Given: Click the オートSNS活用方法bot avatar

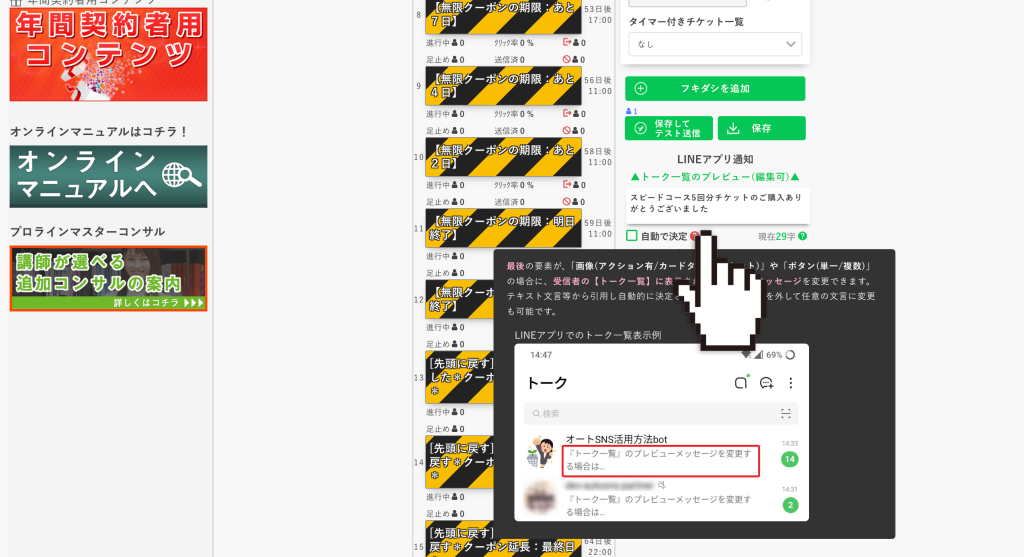Looking at the screenshot, I should (x=541, y=452).
